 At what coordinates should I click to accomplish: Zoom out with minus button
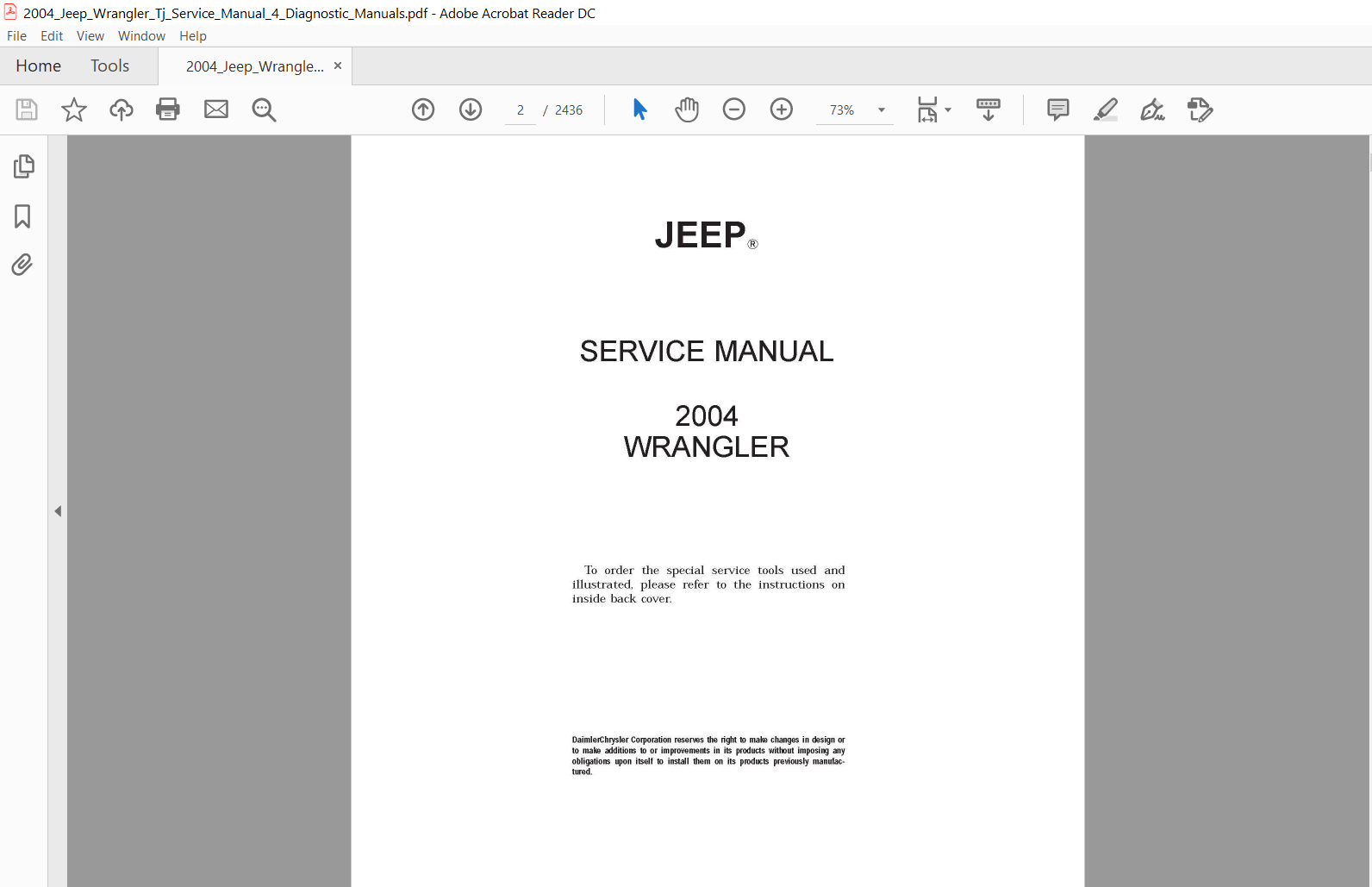point(734,109)
